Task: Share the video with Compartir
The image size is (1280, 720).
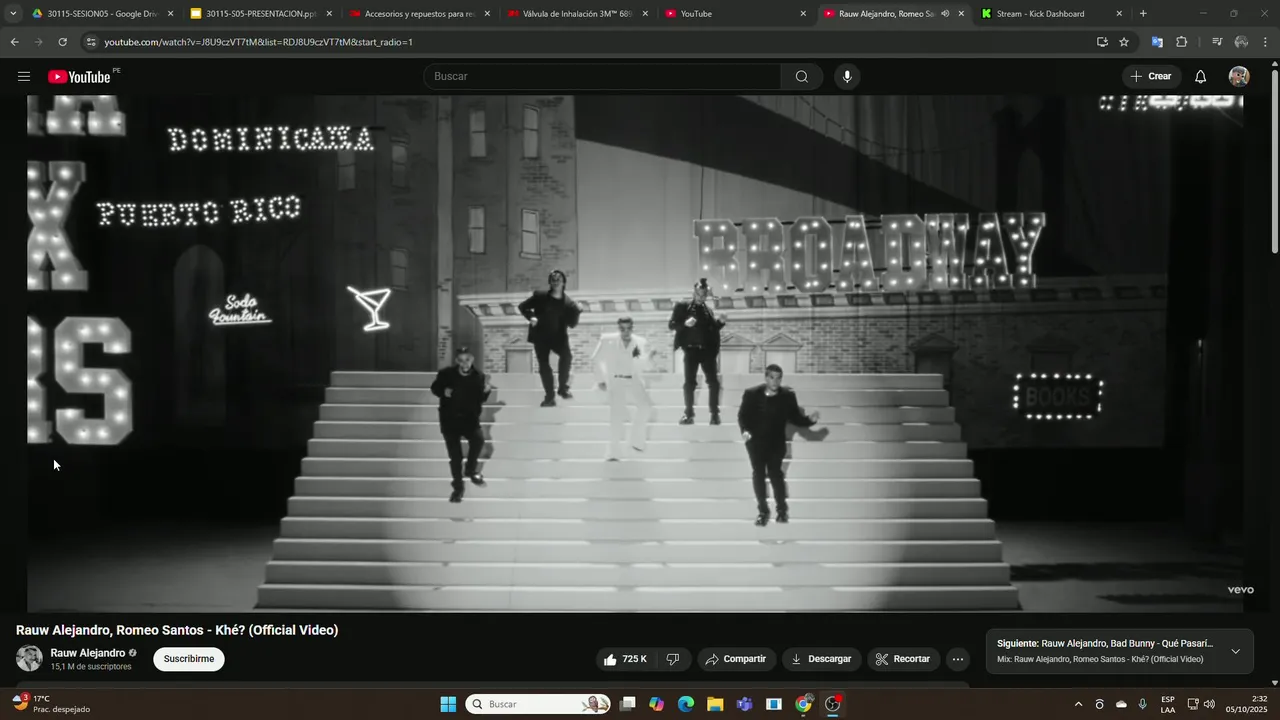Action: point(736,659)
